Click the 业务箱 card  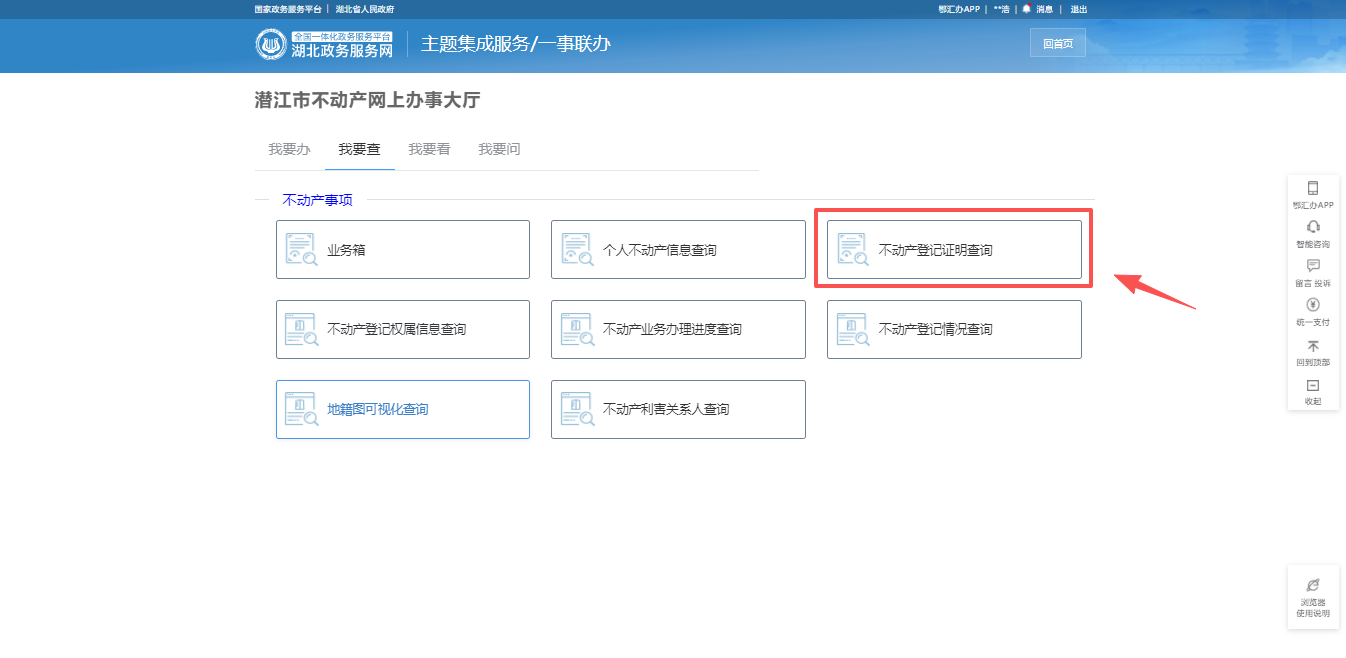(402, 250)
